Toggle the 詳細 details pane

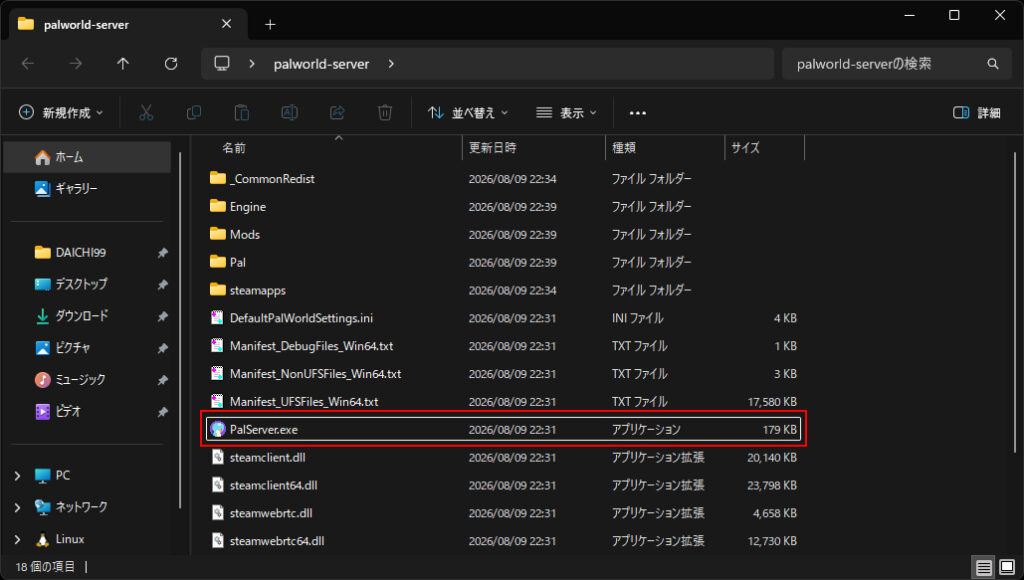977,113
